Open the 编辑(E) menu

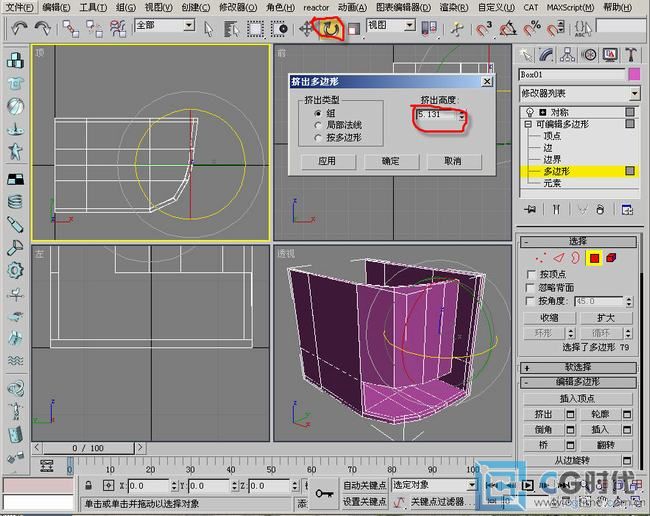(56, 7)
